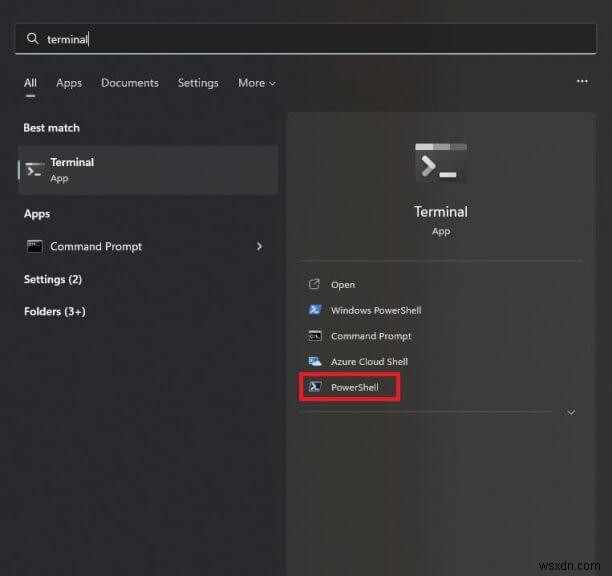Switch to the Apps tab
The height and width of the screenshot is (576, 612).
coord(69,83)
